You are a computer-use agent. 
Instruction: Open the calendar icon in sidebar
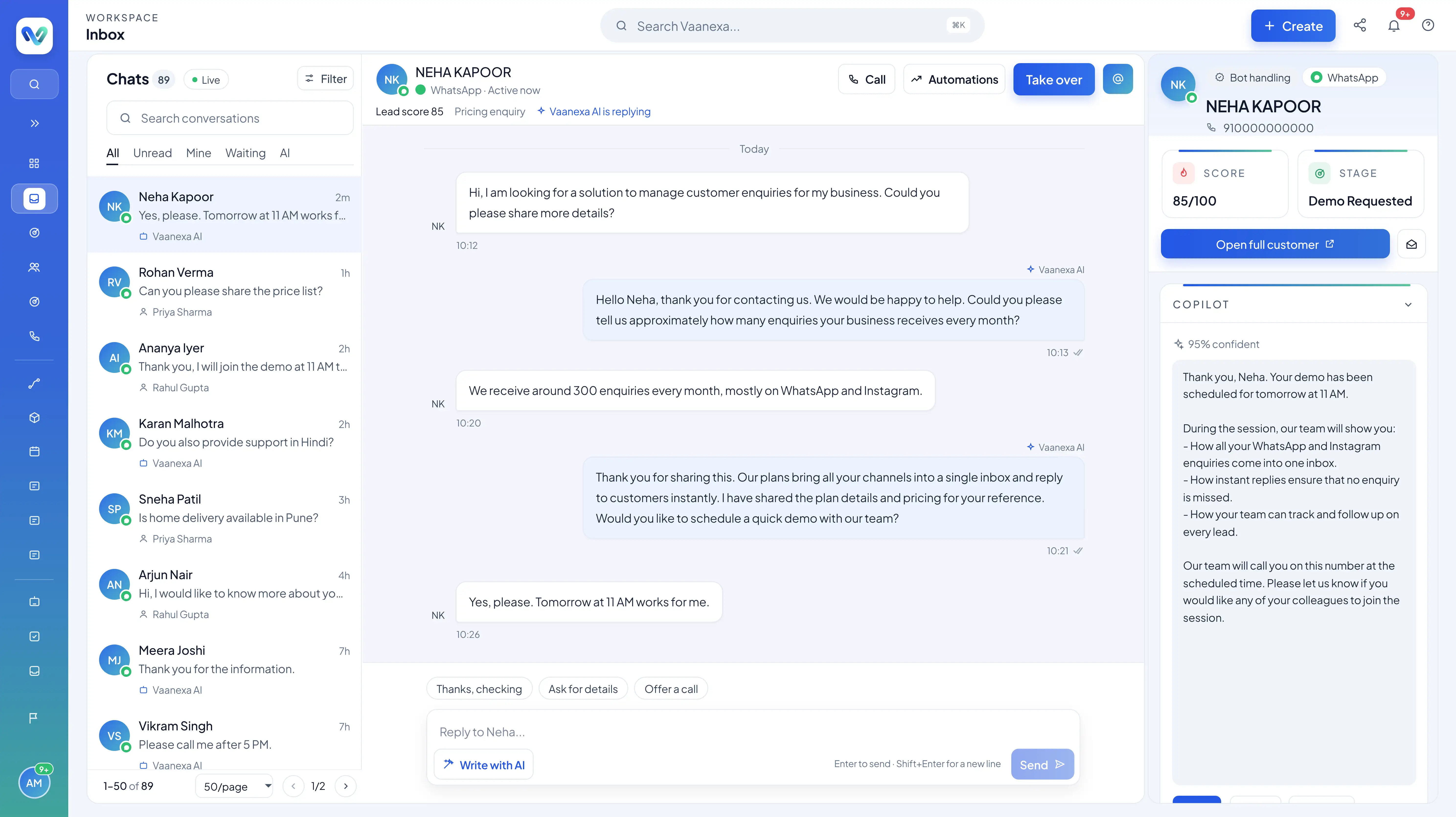34,452
